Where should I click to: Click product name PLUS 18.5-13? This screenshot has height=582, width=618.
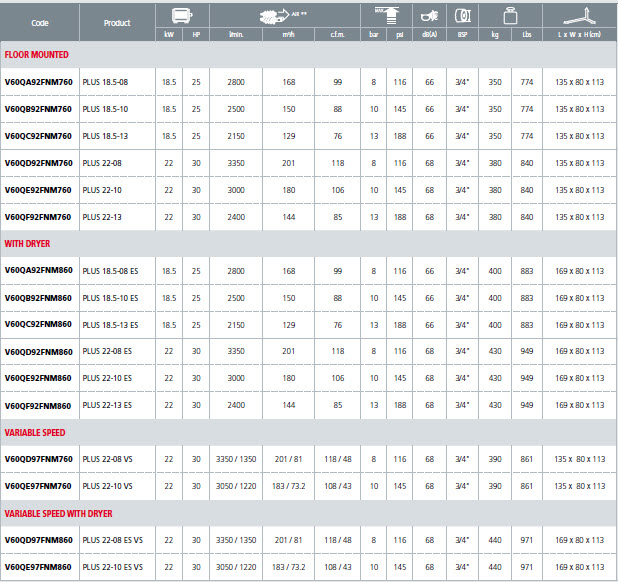pyautogui.click(x=105, y=136)
